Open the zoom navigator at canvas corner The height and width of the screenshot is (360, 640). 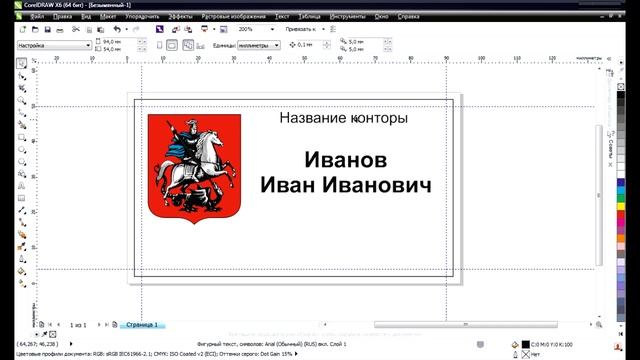[x=599, y=325]
